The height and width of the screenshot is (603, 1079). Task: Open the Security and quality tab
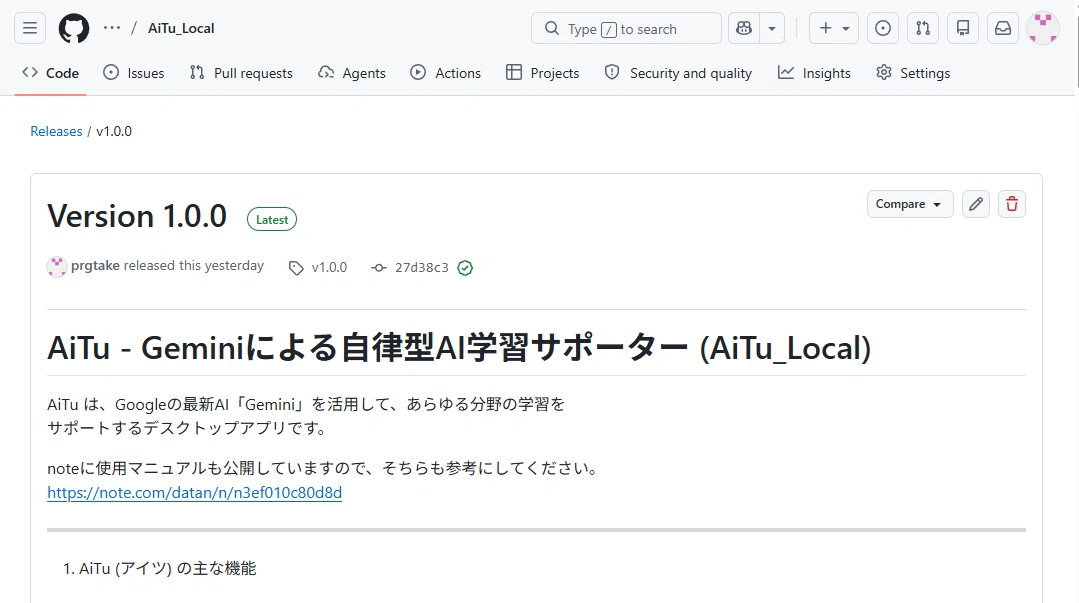(x=678, y=73)
